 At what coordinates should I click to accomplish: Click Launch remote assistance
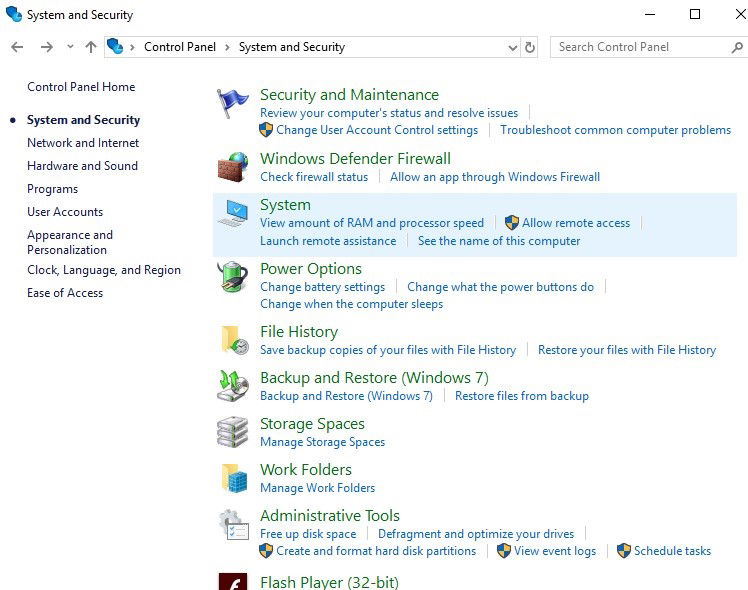click(x=328, y=241)
